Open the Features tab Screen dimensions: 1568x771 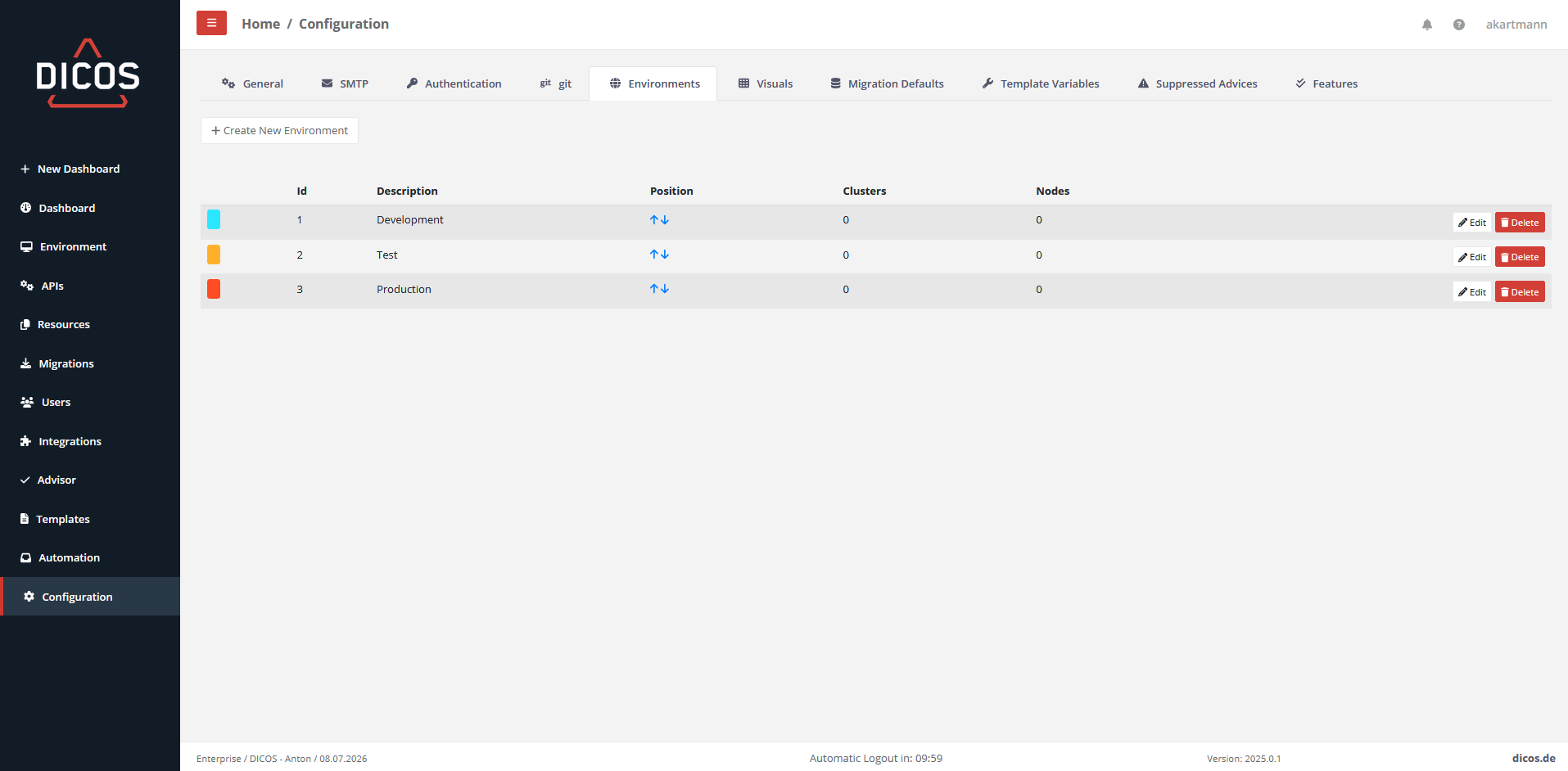[1326, 83]
